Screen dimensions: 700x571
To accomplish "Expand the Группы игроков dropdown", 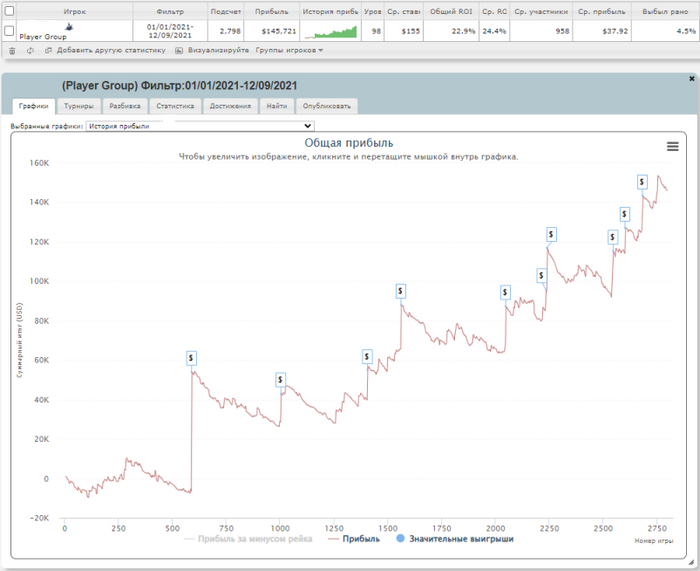I will 289,50.
